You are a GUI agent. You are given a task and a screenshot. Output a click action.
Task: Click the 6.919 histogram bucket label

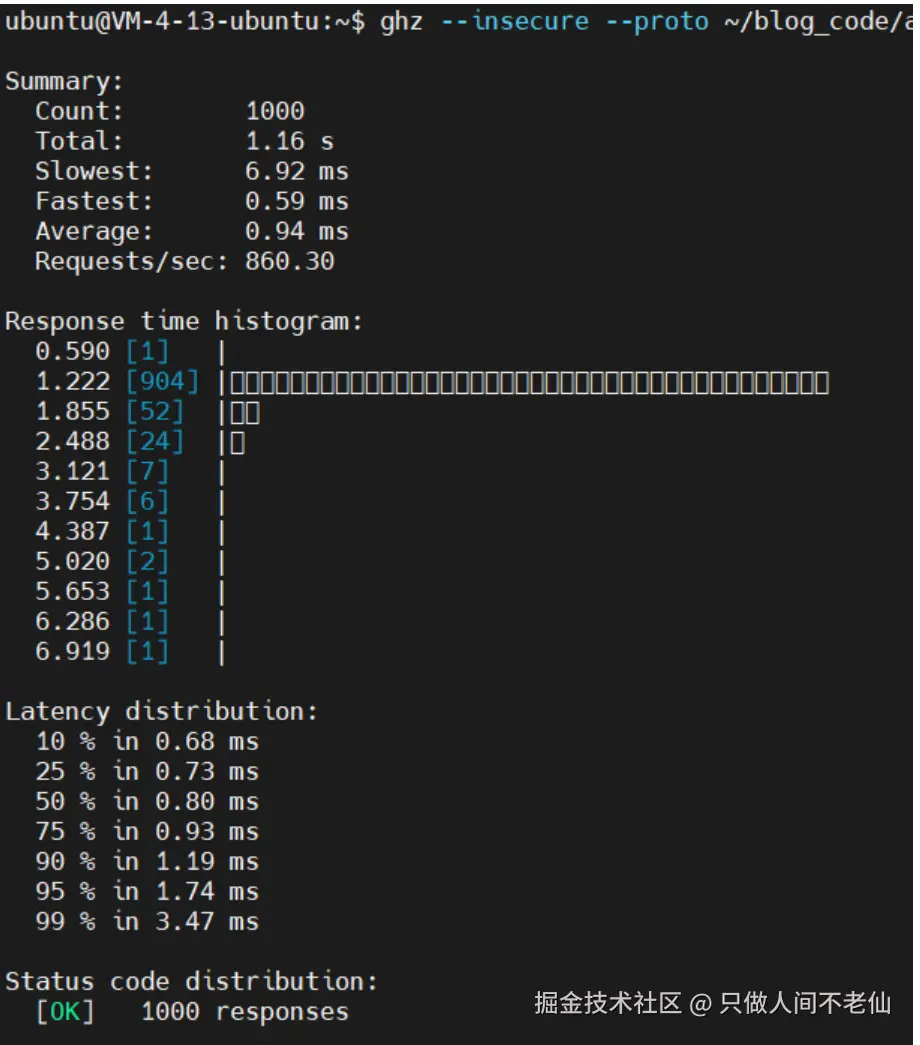coord(73,652)
